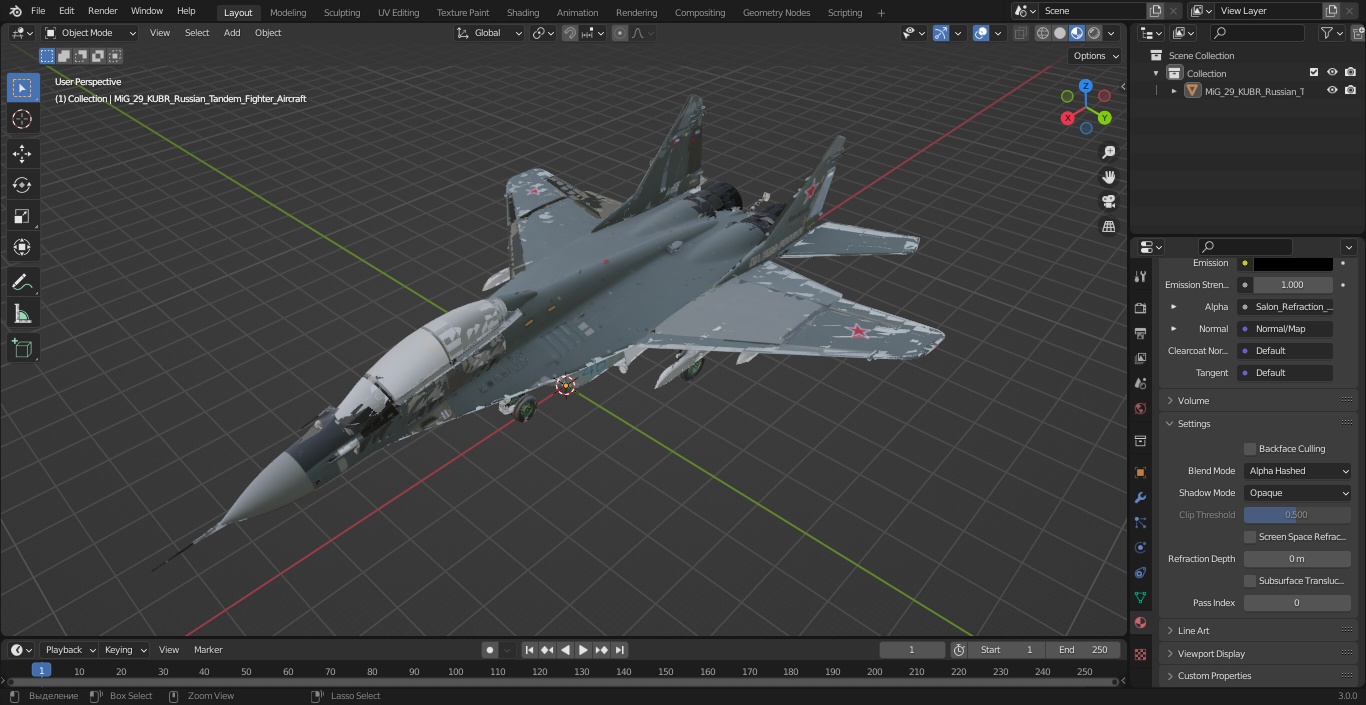Collapse the Settings panel

(x=1194, y=424)
